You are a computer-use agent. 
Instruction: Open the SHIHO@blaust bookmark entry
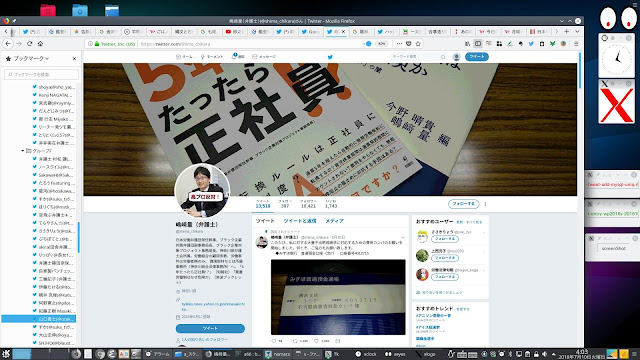[53, 343]
